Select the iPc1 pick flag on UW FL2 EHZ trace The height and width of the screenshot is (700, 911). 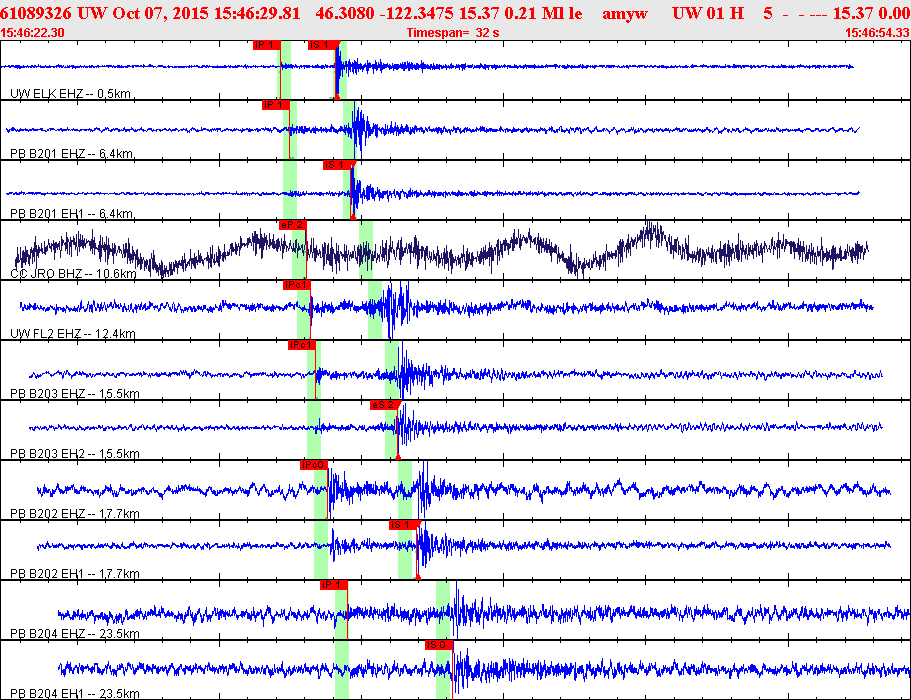[x=297, y=285]
